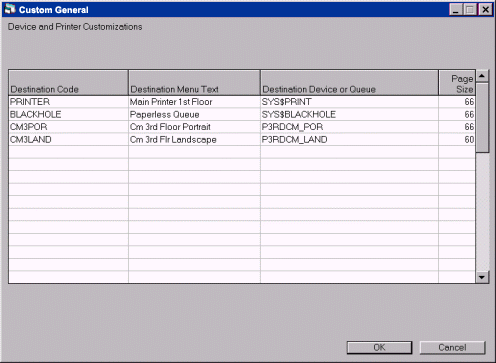Close the Custom General window

(x=485, y=10)
